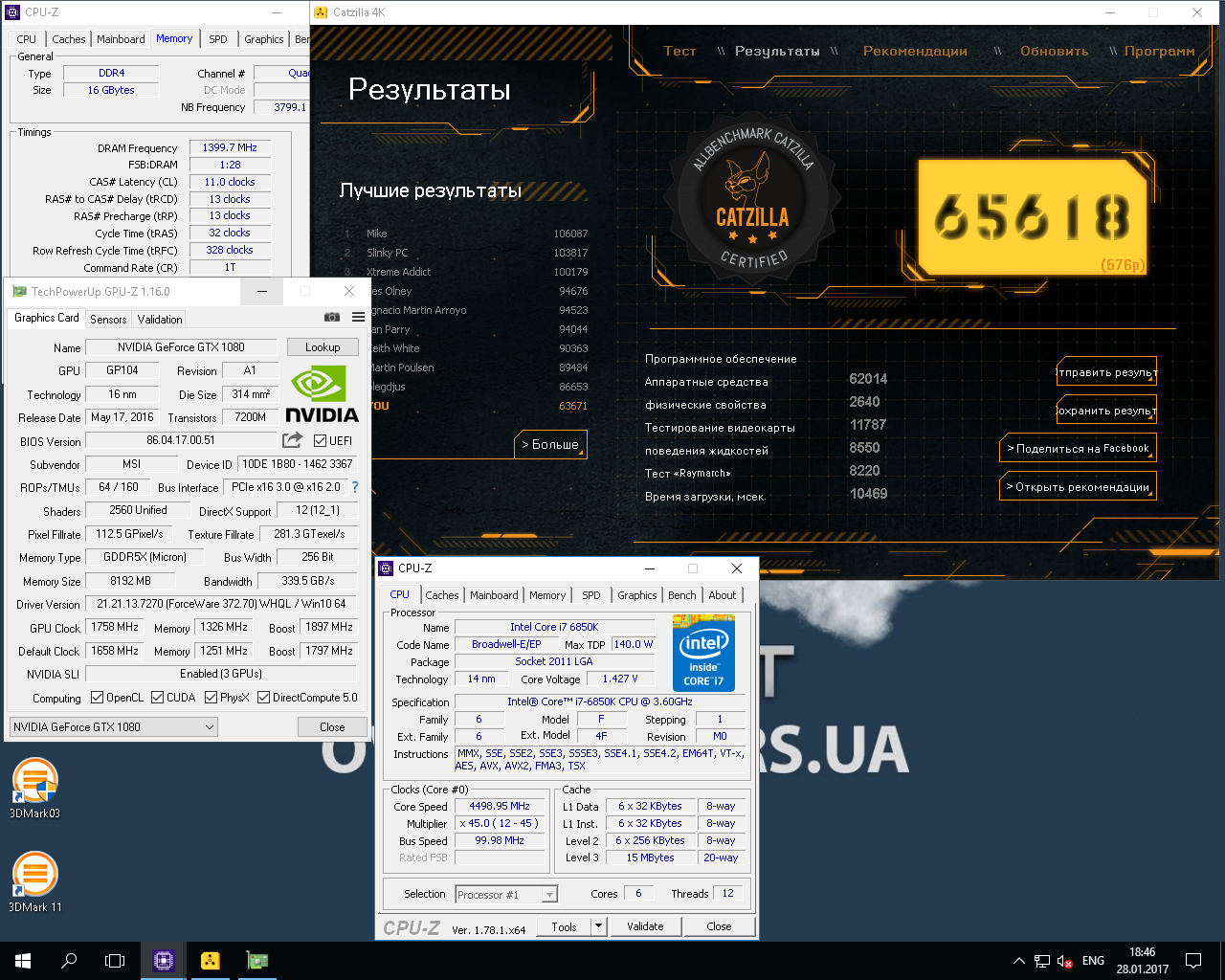Click the NVIDIA logo in GPU-Z
Screen dimensions: 1225x980
click(x=322, y=395)
